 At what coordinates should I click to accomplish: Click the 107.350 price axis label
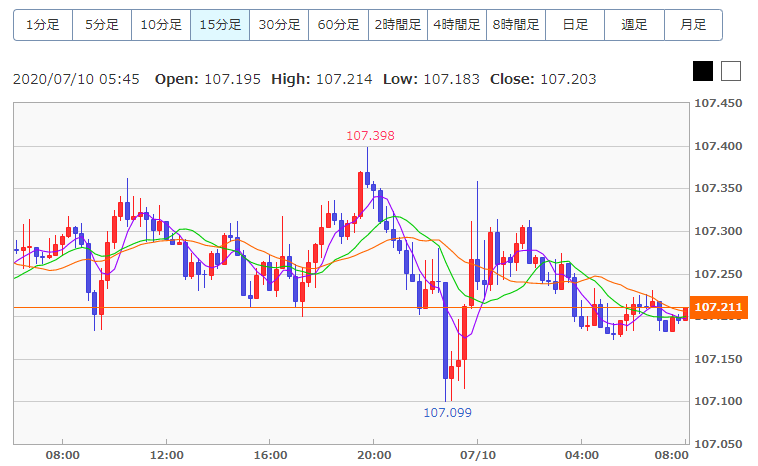point(718,189)
